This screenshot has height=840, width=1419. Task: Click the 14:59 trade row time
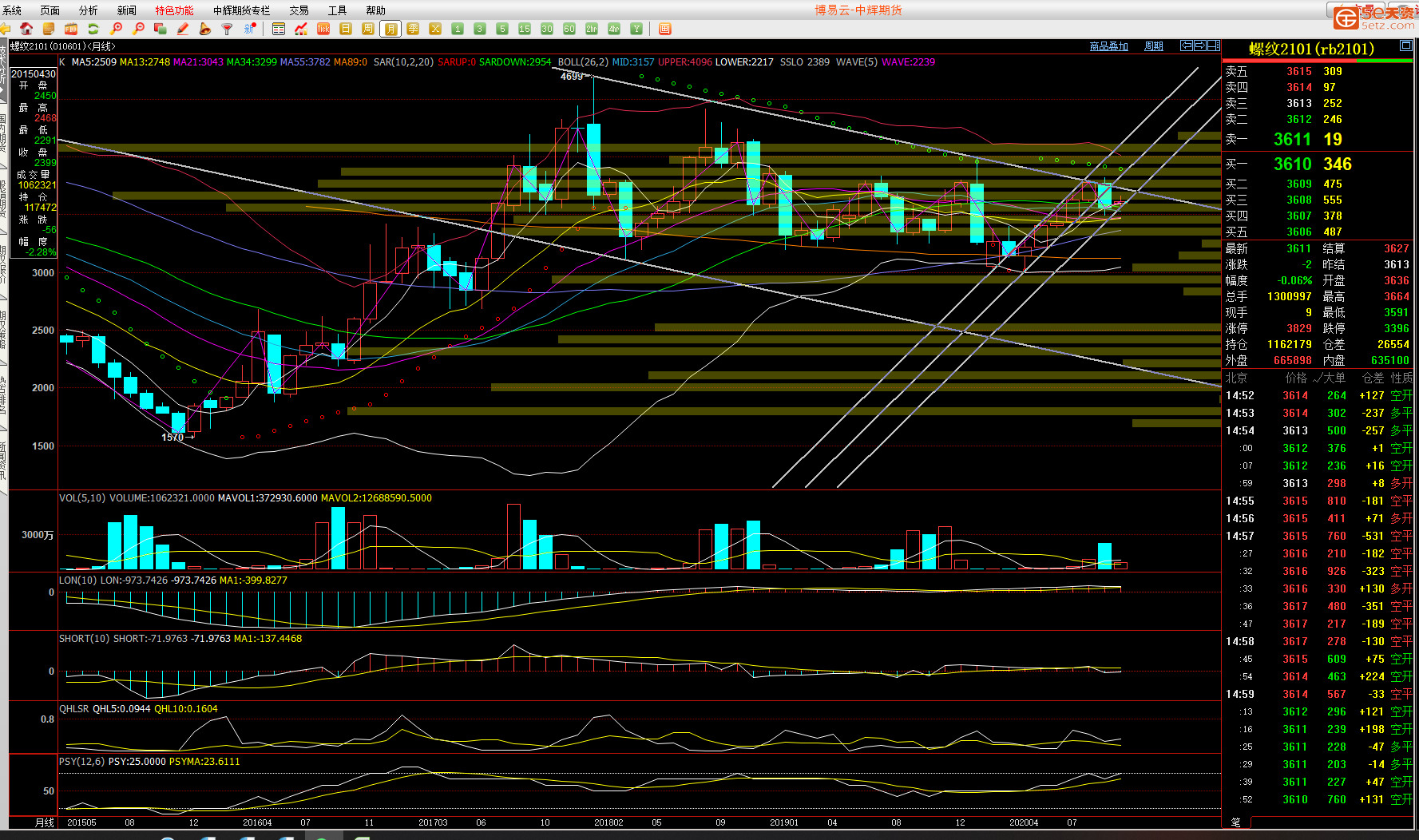[x=1240, y=694]
